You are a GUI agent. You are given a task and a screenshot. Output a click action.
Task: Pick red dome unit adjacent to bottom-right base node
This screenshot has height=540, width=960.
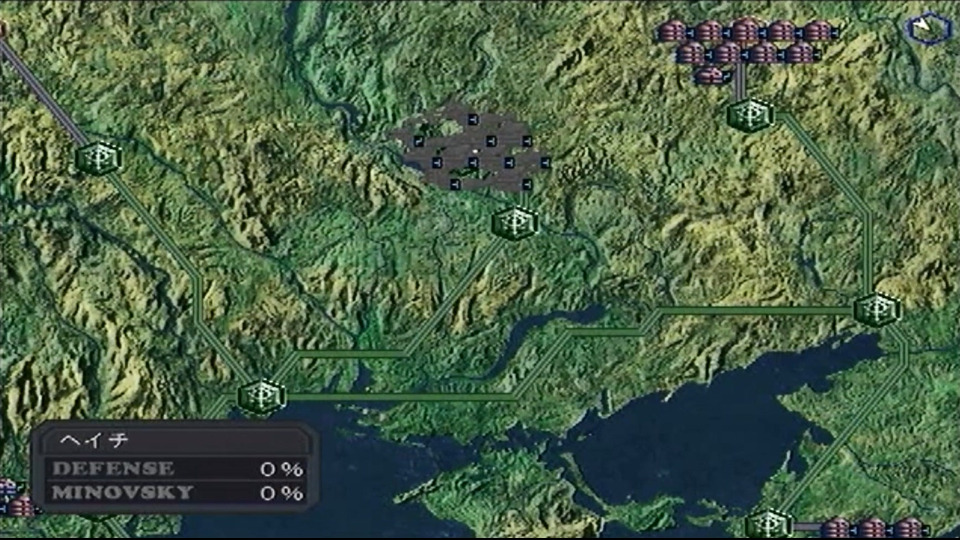pyautogui.click(x=836, y=528)
